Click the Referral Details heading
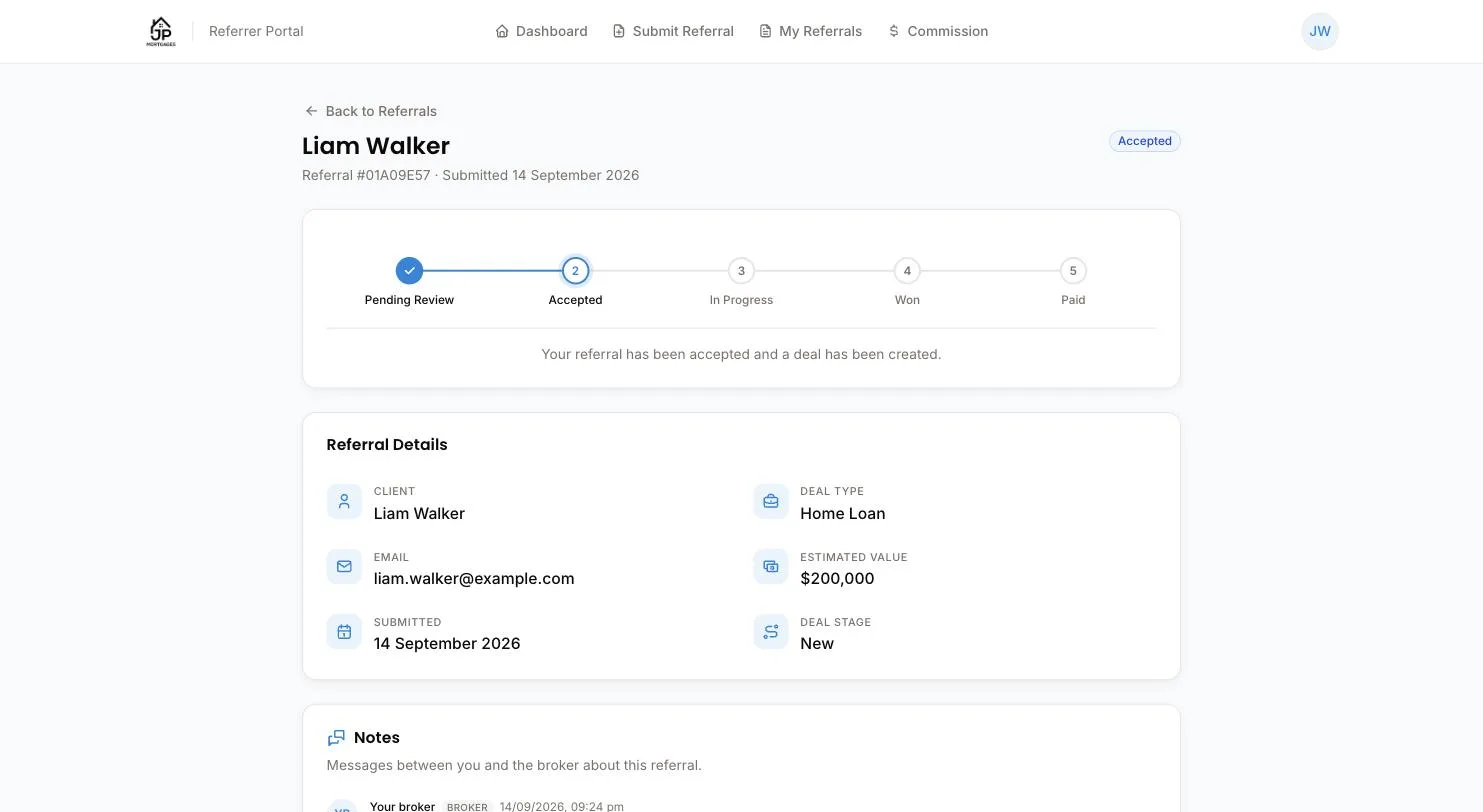This screenshot has height=812, width=1483. [387, 445]
